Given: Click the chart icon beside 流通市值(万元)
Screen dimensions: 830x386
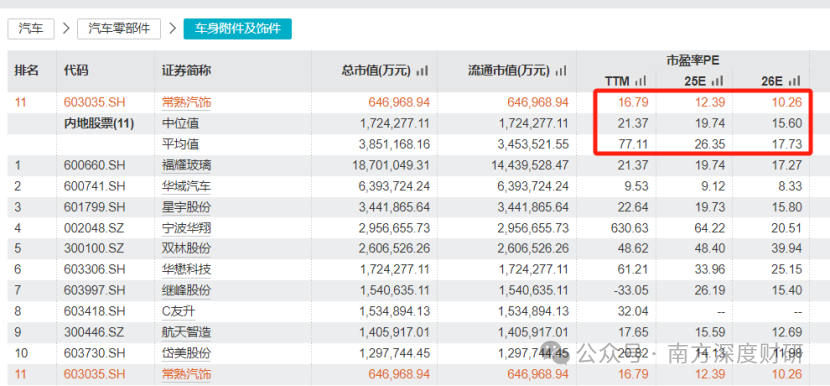Looking at the screenshot, I should pos(561,70).
